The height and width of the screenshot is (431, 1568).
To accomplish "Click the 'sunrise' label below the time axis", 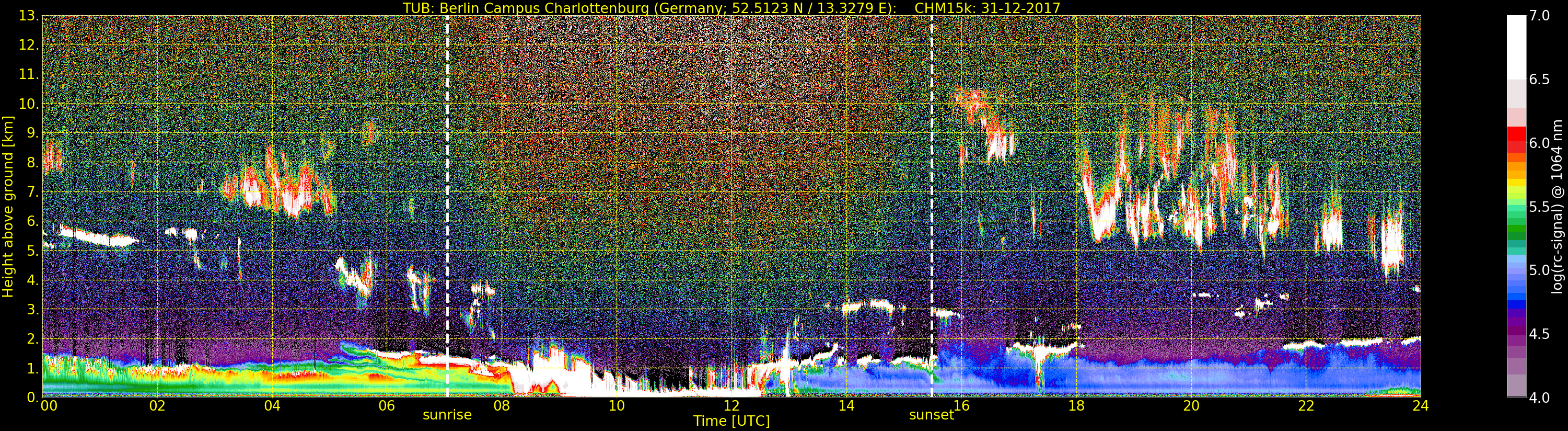I will click(447, 415).
